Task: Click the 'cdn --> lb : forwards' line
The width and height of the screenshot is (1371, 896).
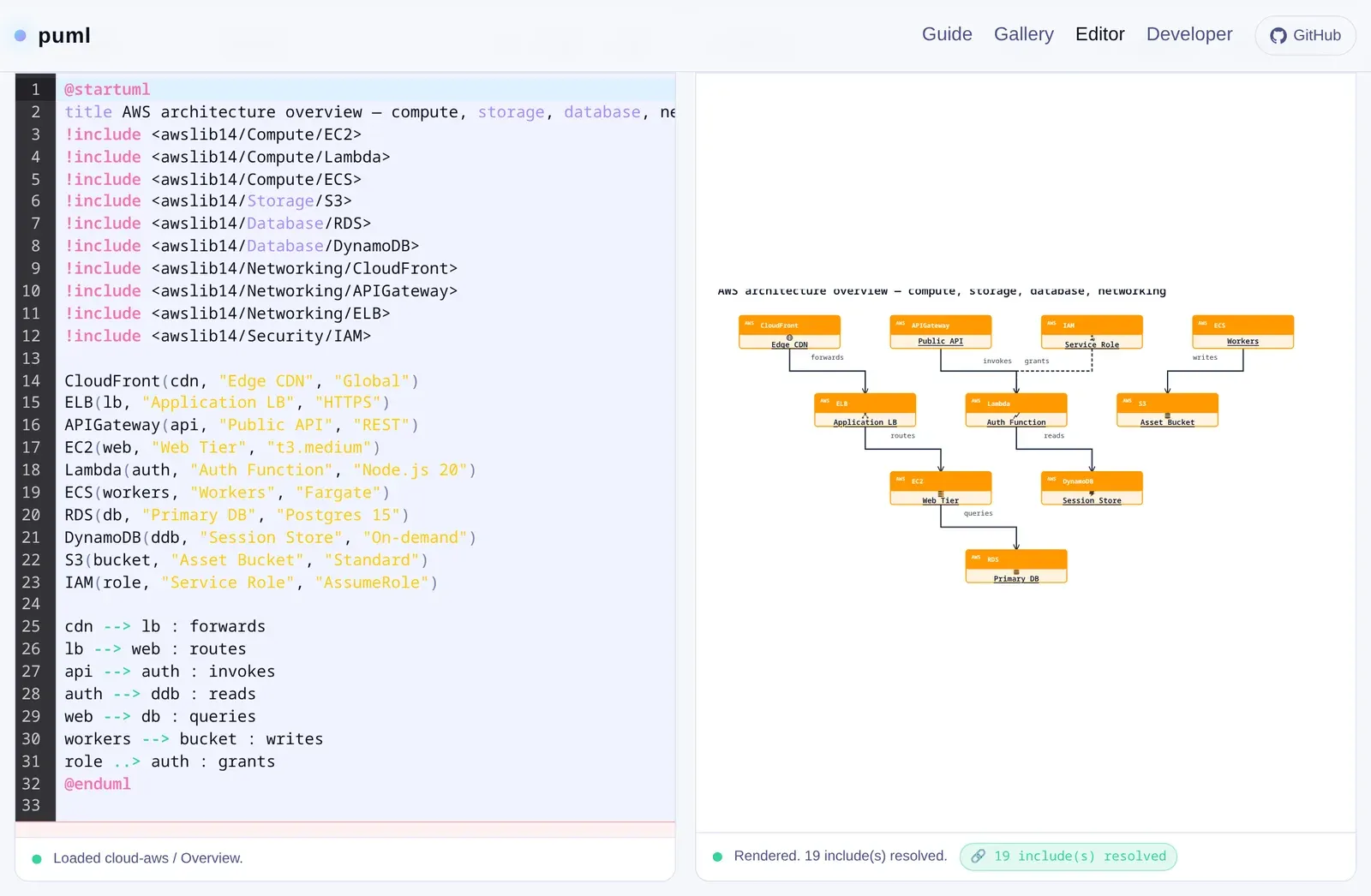Action: (365, 626)
